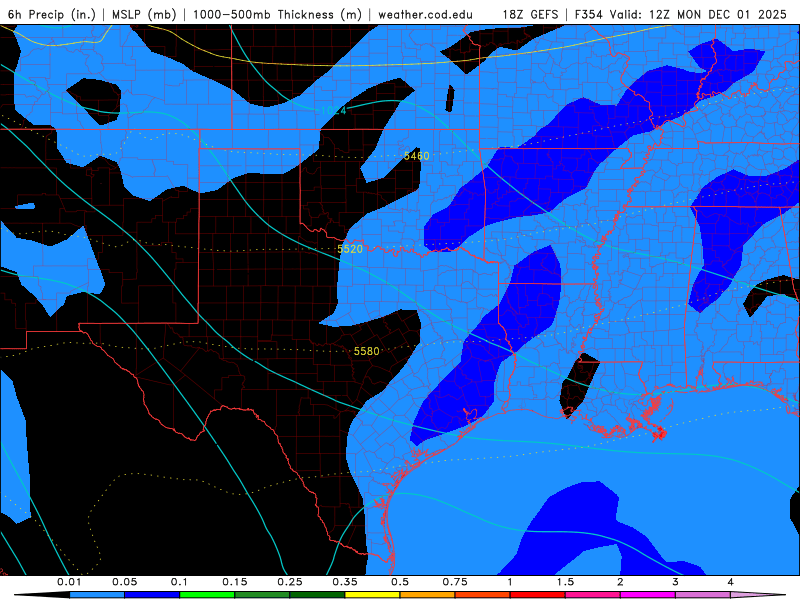Click the legend value 4
Screen dimensions: 800x600
click(x=731, y=582)
